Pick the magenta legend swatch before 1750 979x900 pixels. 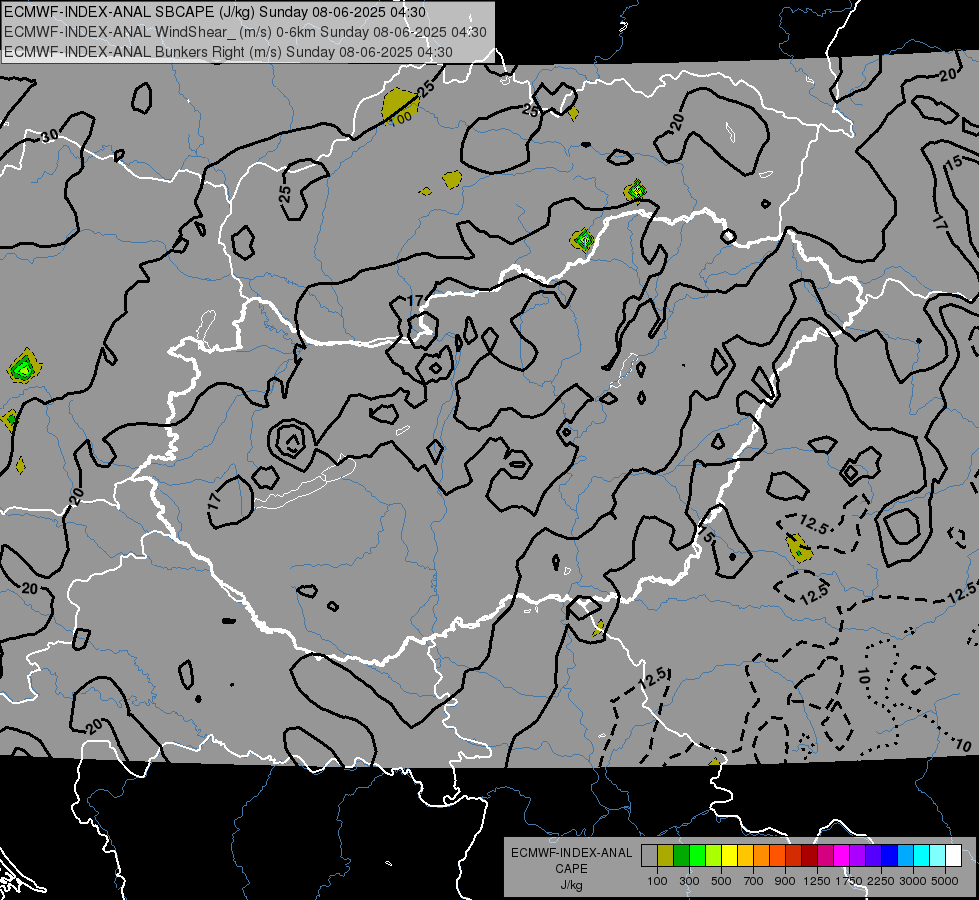click(x=842, y=855)
